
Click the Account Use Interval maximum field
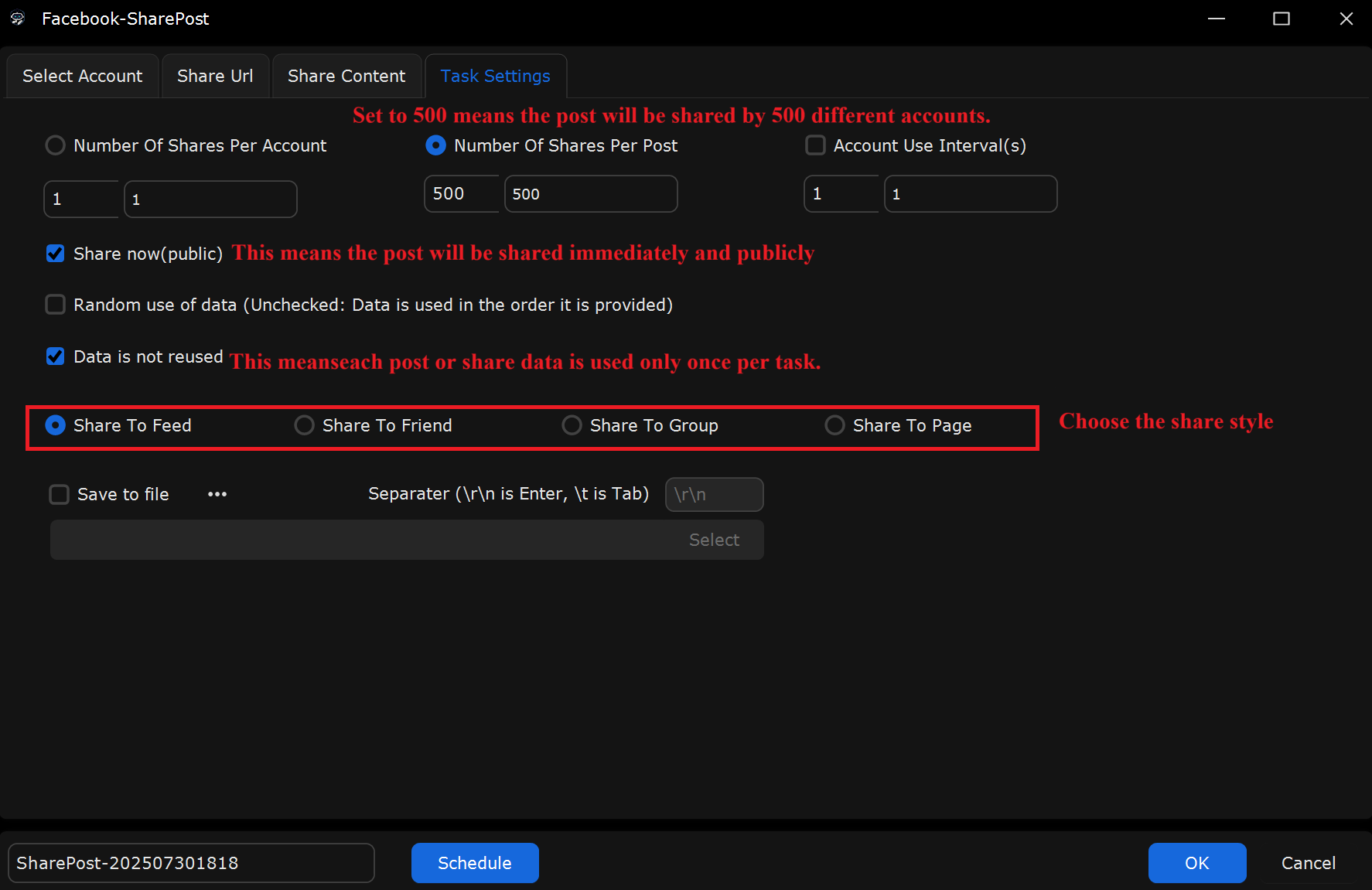(x=971, y=193)
